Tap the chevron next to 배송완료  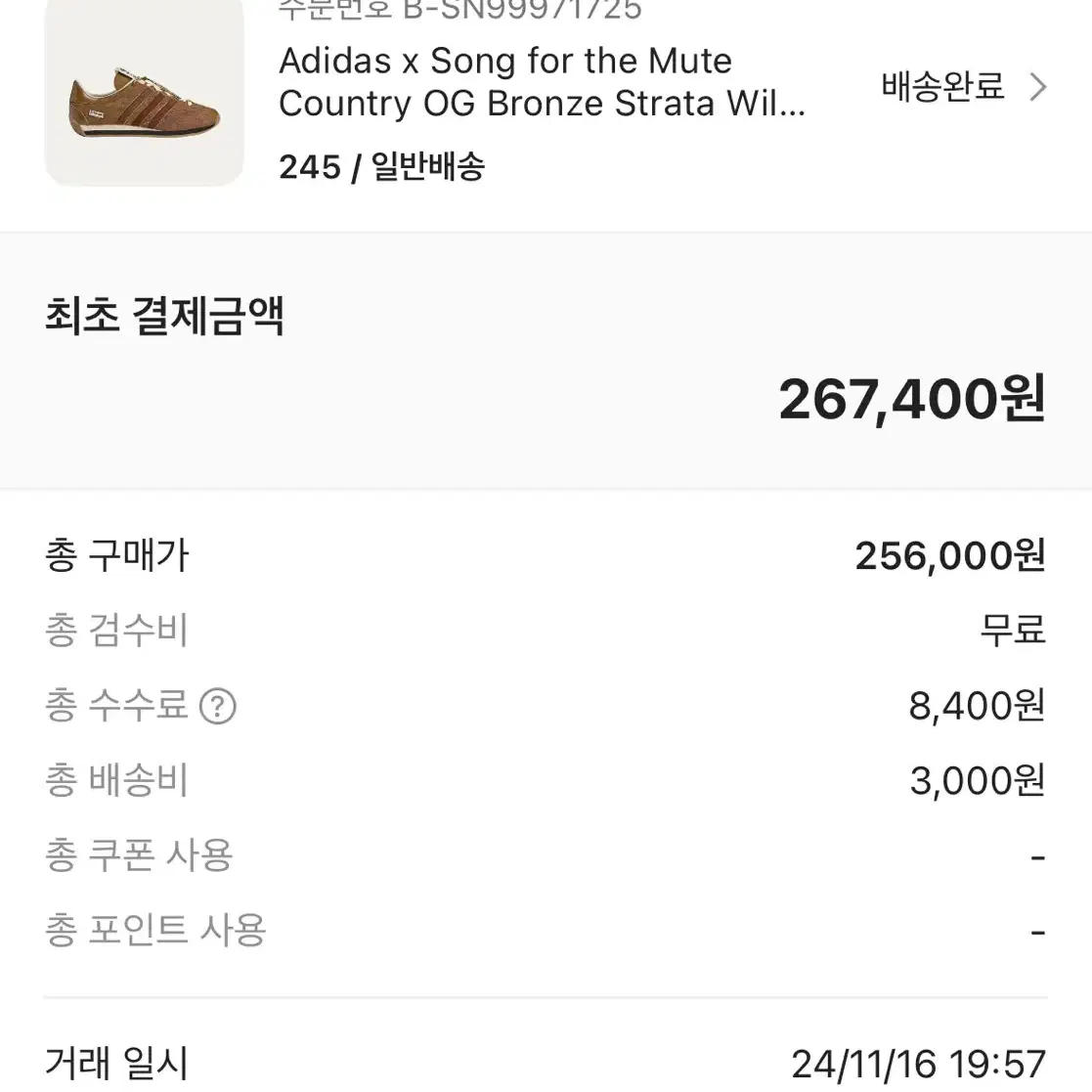click(1037, 87)
